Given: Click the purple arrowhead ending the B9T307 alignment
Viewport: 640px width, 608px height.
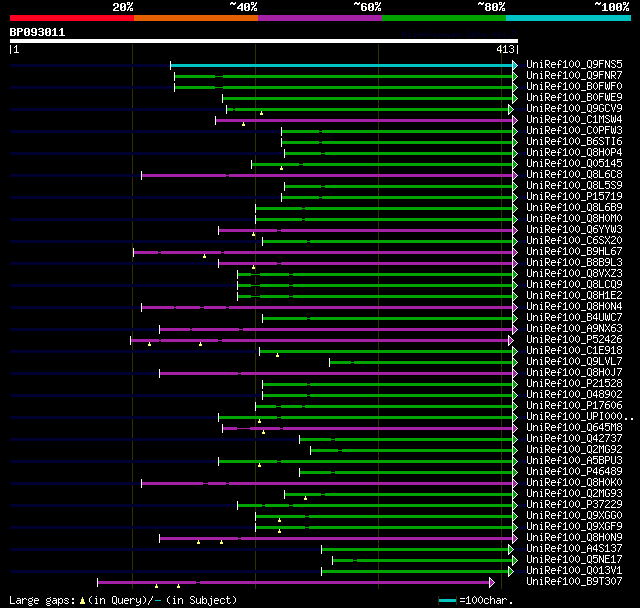Looking at the screenshot, I should coord(492,583).
